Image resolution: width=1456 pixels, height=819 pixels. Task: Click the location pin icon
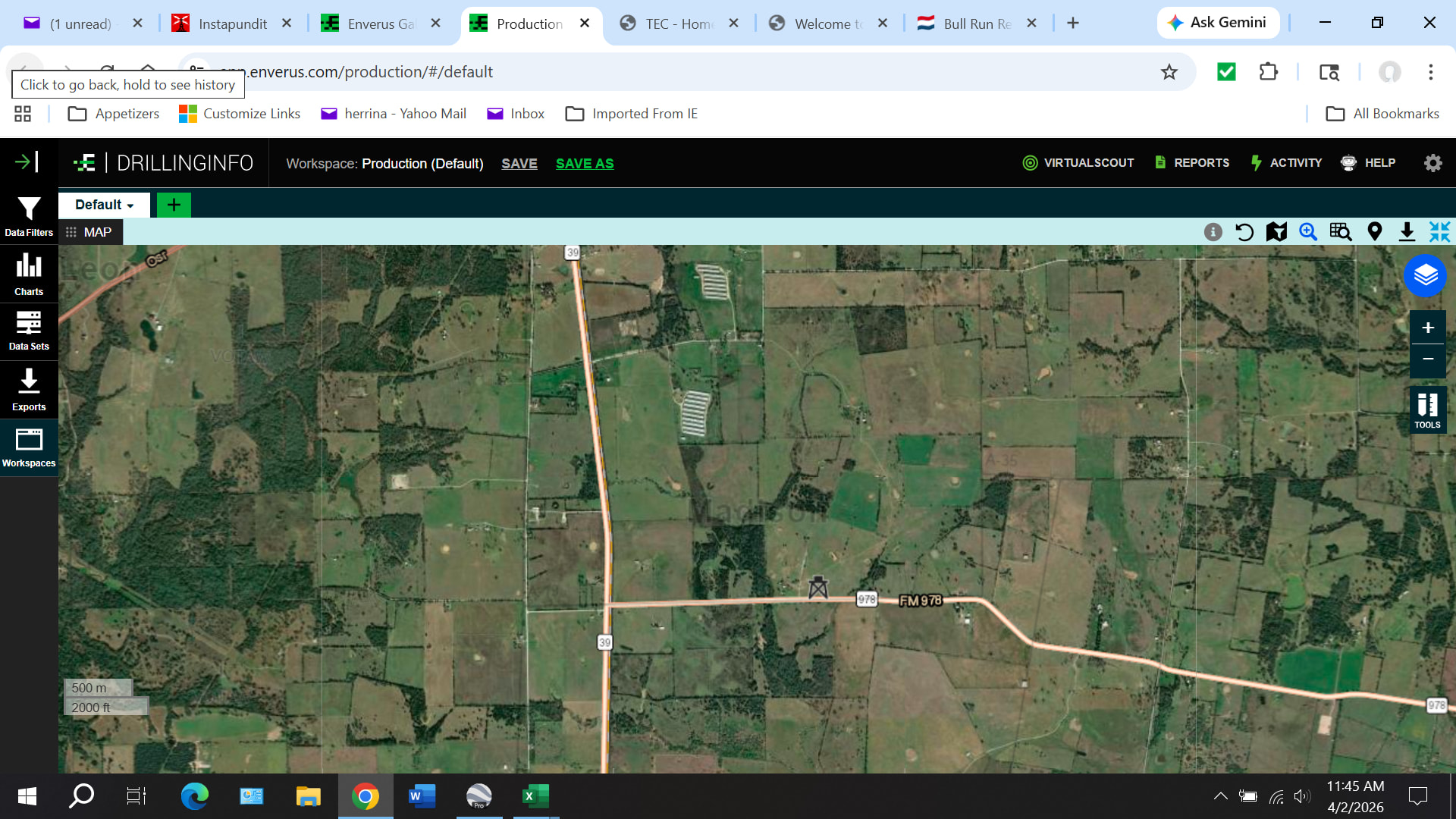click(x=1374, y=232)
